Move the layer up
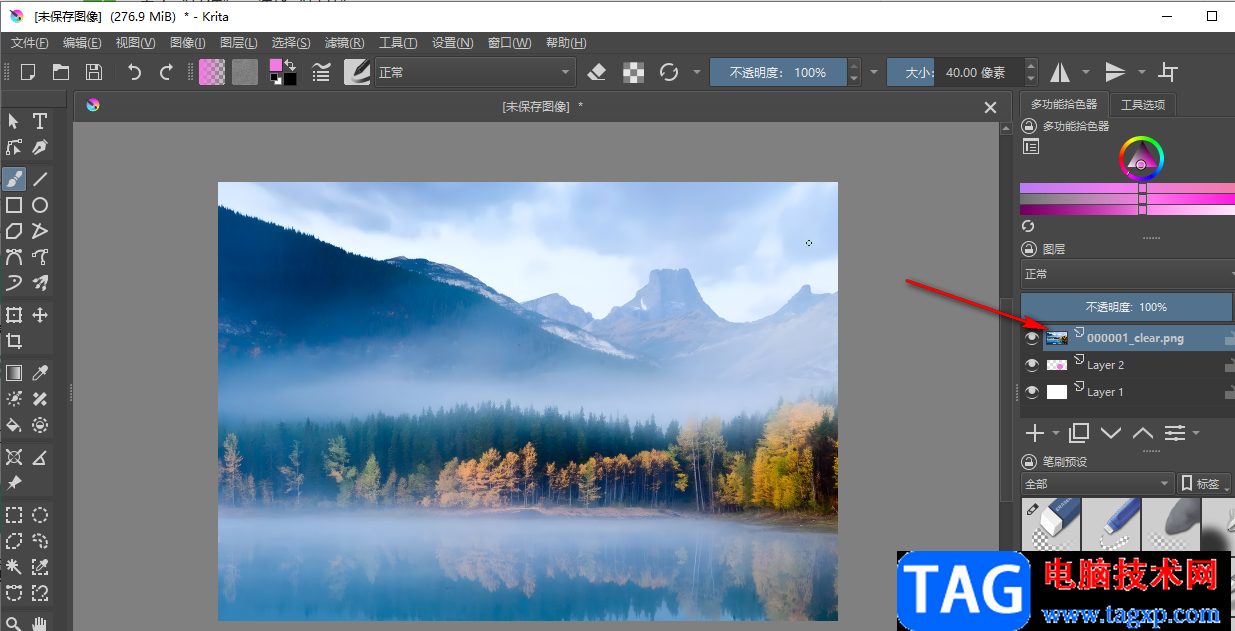1235x631 pixels. point(1143,433)
